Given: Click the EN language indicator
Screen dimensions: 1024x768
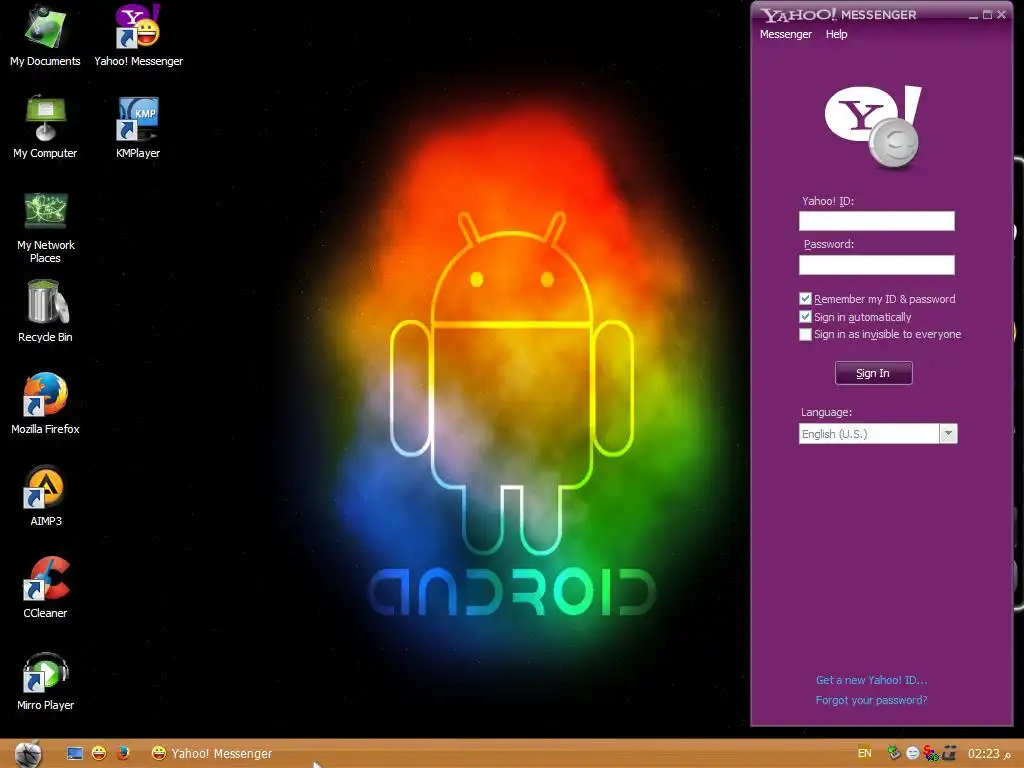Looking at the screenshot, I should 865,754.
